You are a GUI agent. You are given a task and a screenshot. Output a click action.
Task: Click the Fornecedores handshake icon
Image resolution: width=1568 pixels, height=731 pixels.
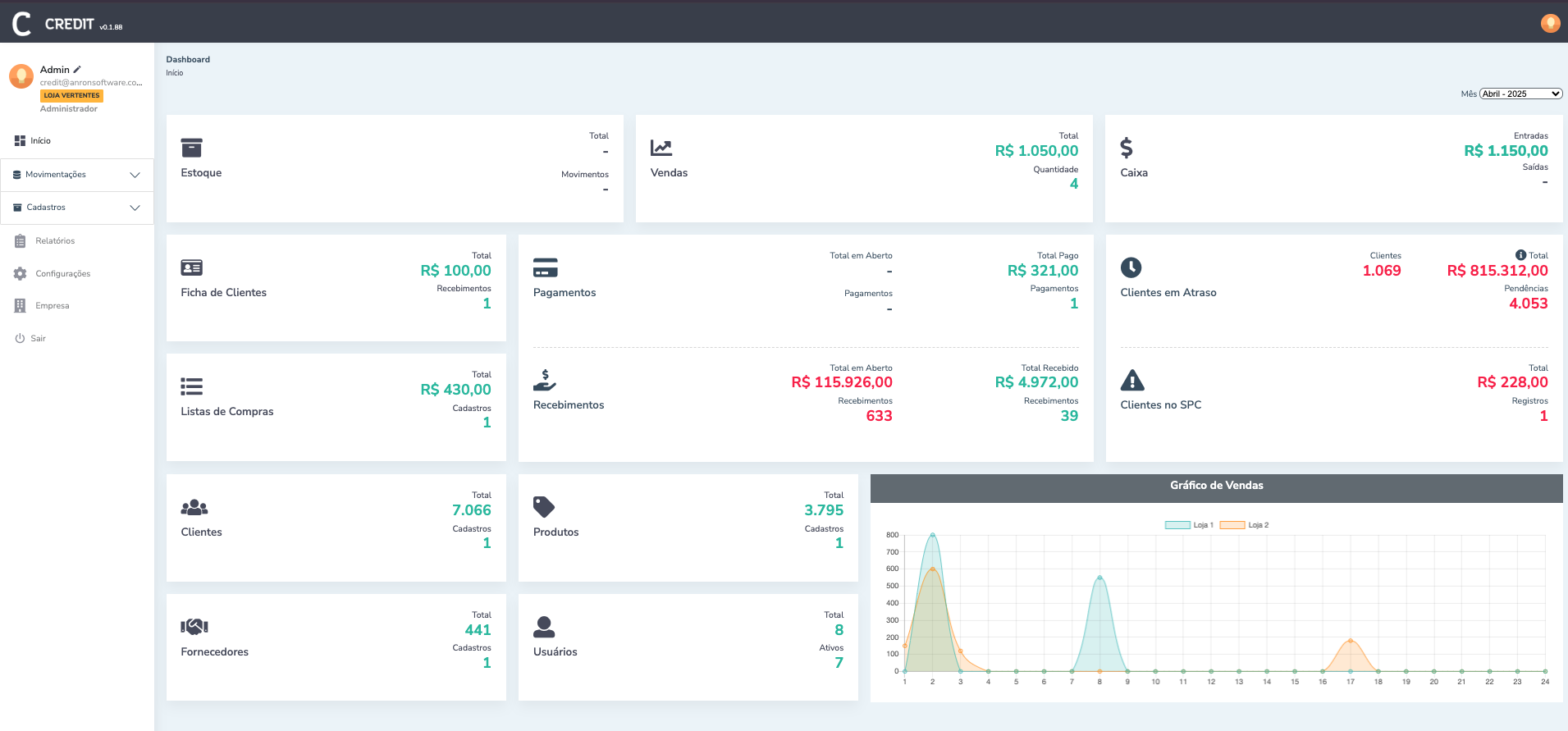point(194,627)
